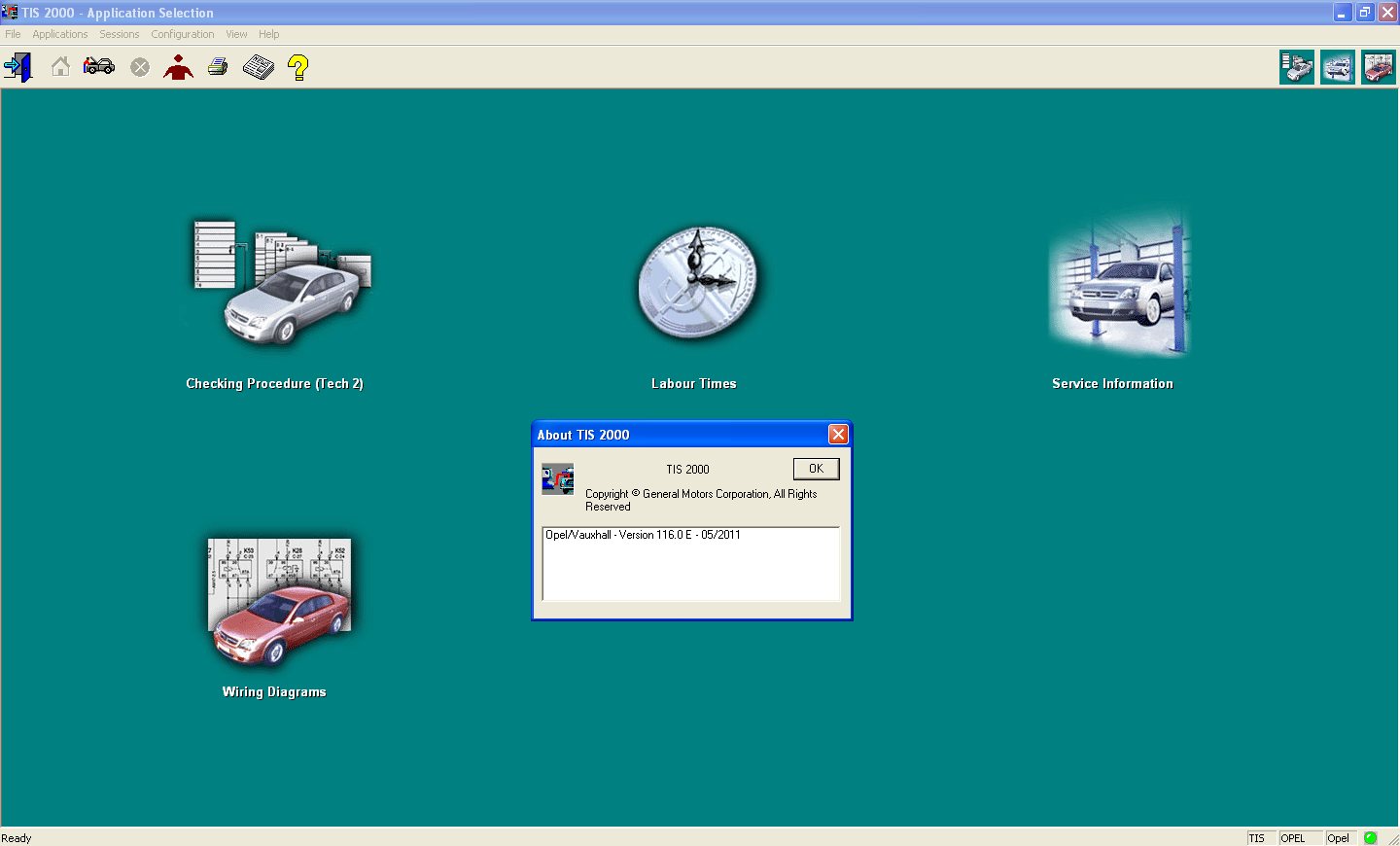
Task: Close the About TIS 2000 dialog
Action: tap(838, 435)
